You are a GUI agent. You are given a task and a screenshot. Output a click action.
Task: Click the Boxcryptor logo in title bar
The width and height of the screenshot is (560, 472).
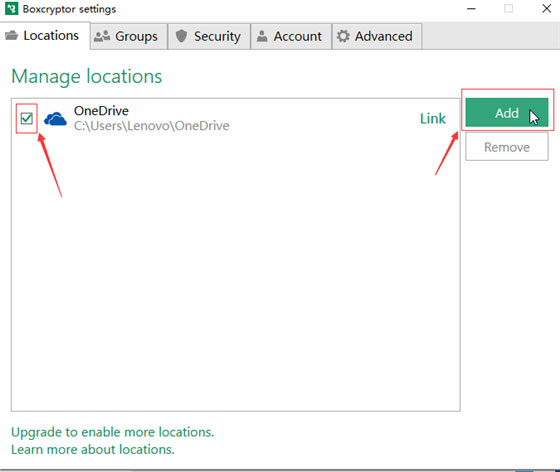pos(11,9)
